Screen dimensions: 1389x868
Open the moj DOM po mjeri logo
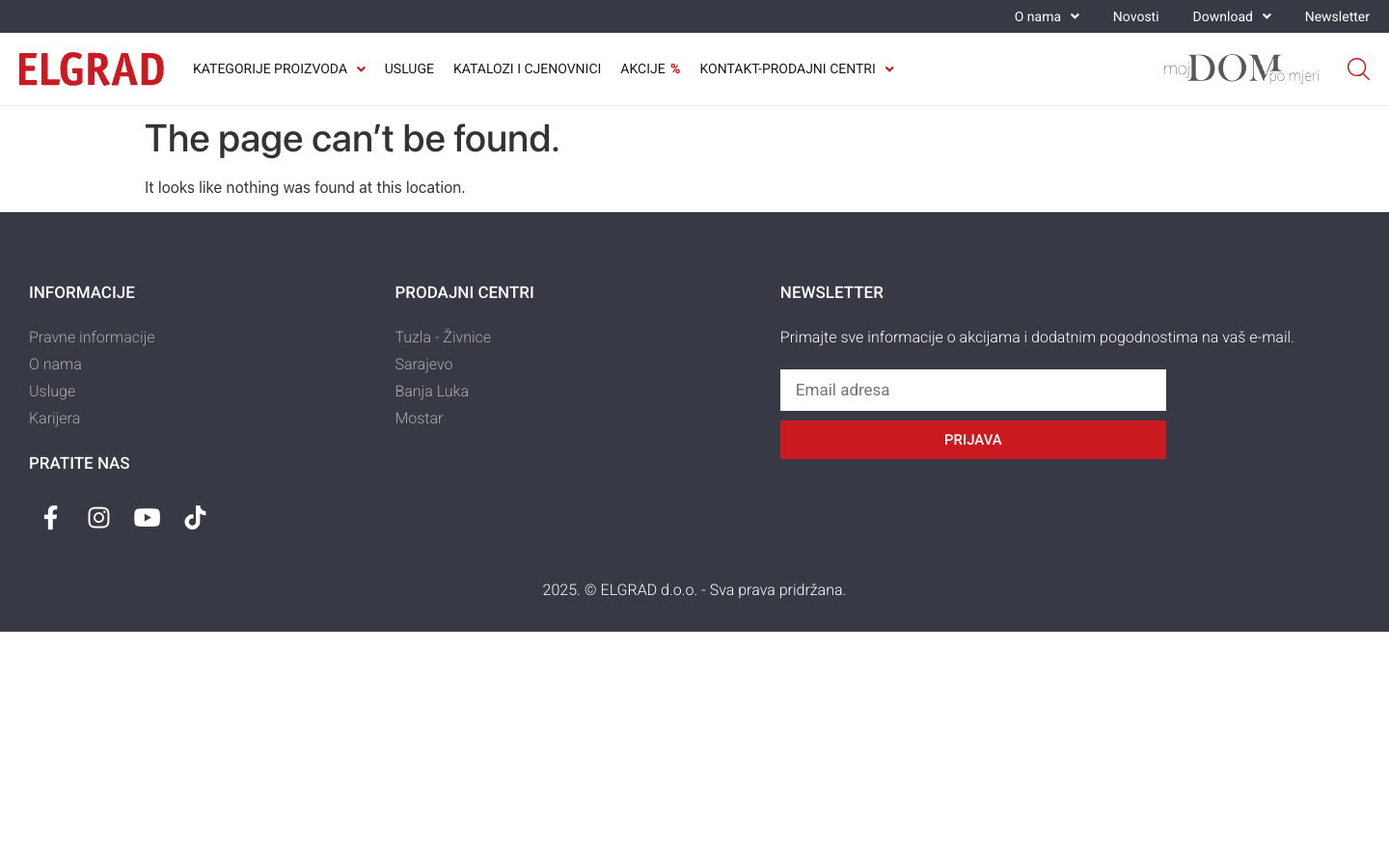tap(1241, 68)
